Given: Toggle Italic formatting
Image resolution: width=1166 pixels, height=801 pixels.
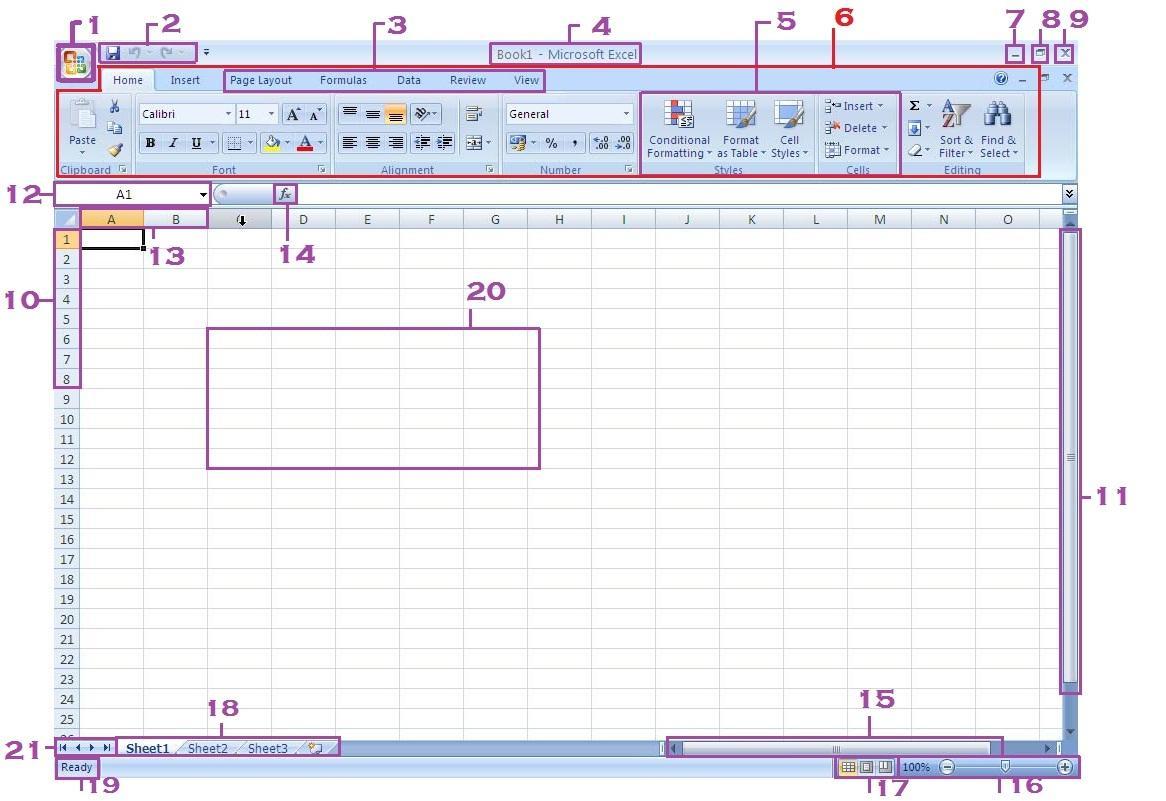Looking at the screenshot, I should point(173,143).
